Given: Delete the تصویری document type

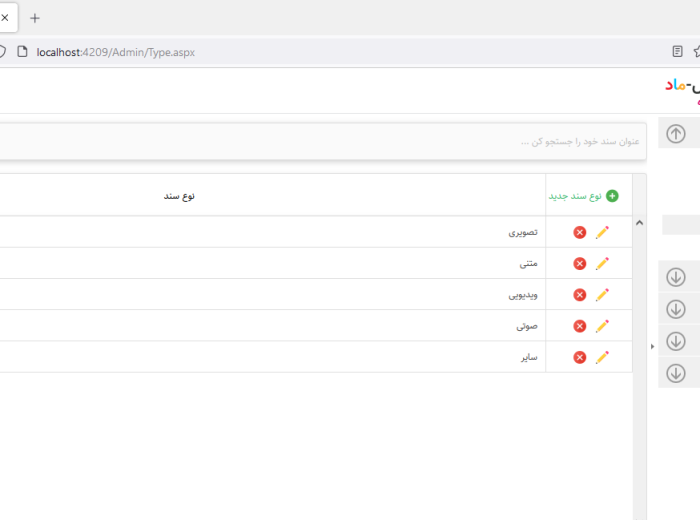Looking at the screenshot, I should [x=580, y=232].
